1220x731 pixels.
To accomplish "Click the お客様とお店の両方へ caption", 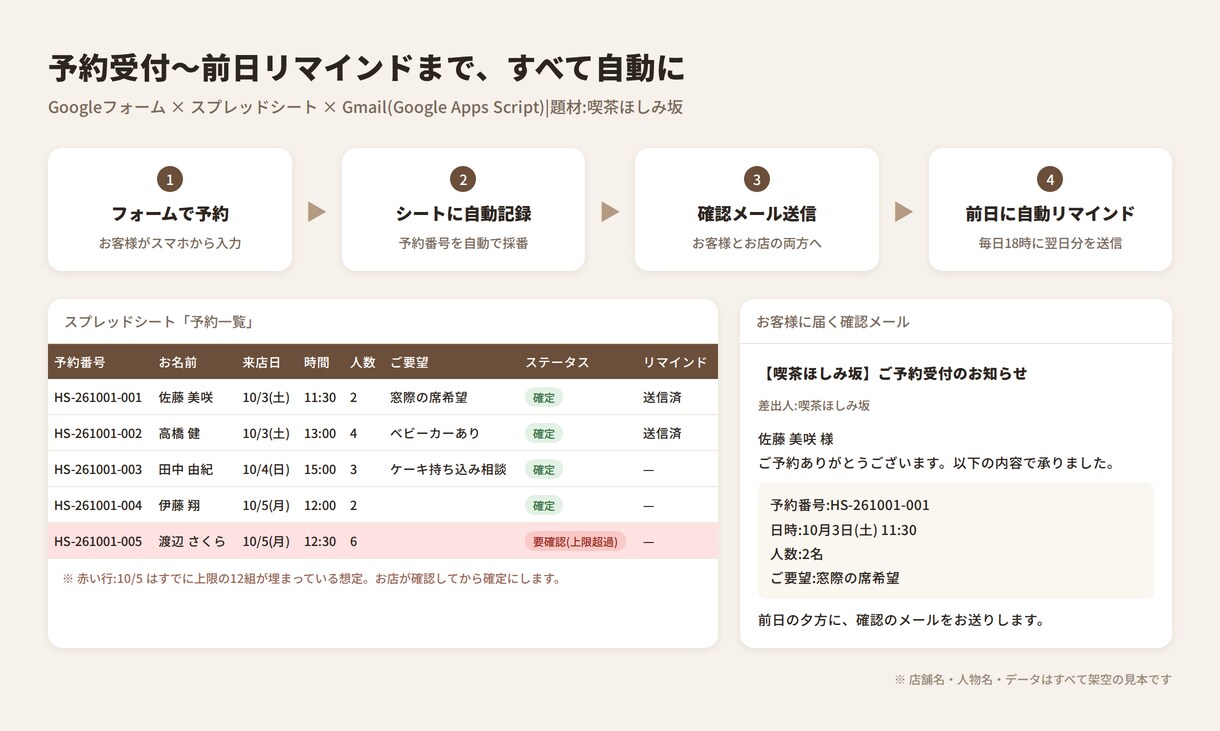I will [757, 243].
